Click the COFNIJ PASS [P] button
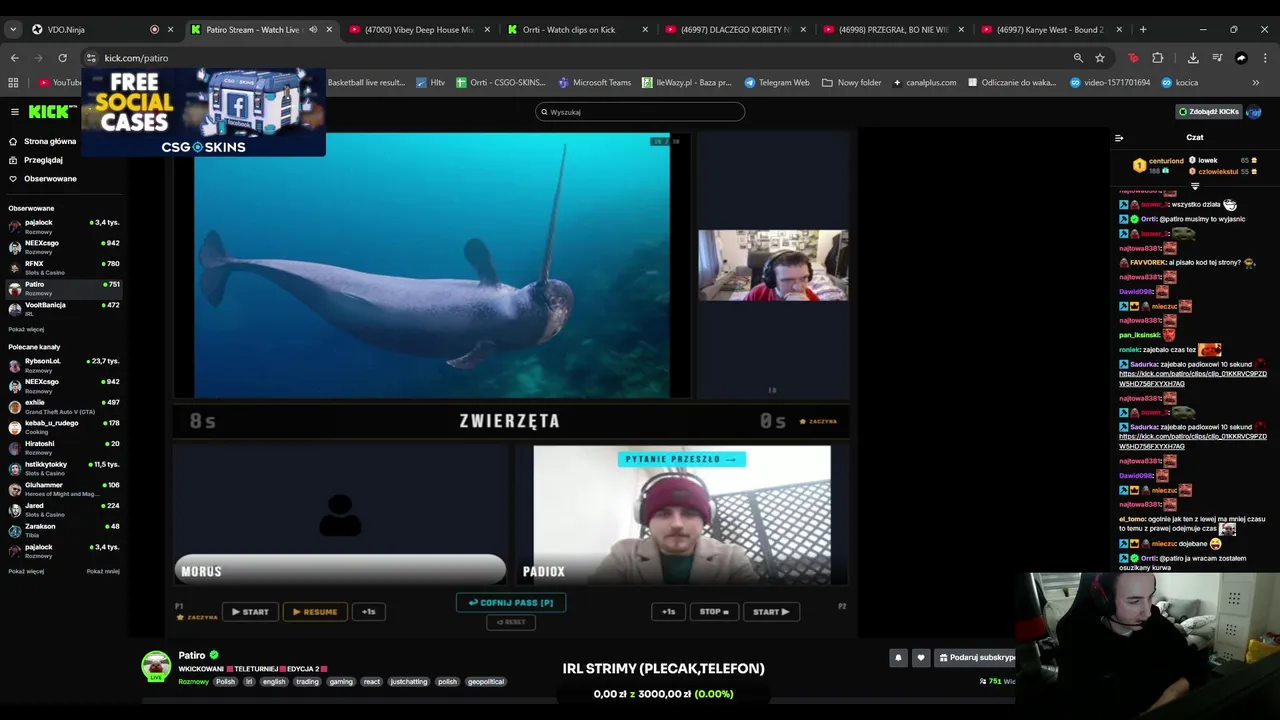The height and width of the screenshot is (720, 1280). tap(511, 602)
